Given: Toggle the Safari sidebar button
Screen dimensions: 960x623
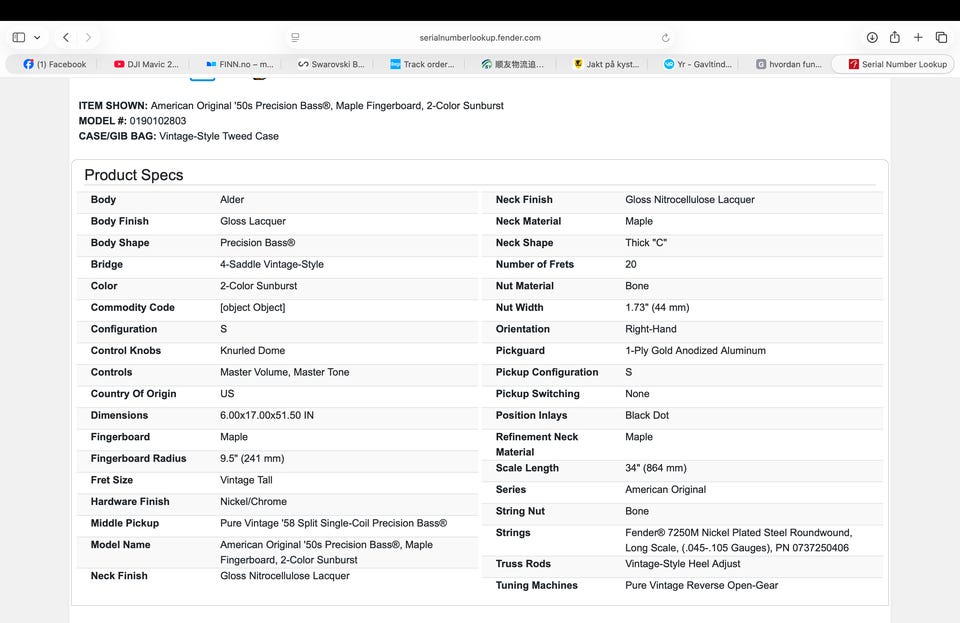Looking at the screenshot, I should [x=19, y=37].
